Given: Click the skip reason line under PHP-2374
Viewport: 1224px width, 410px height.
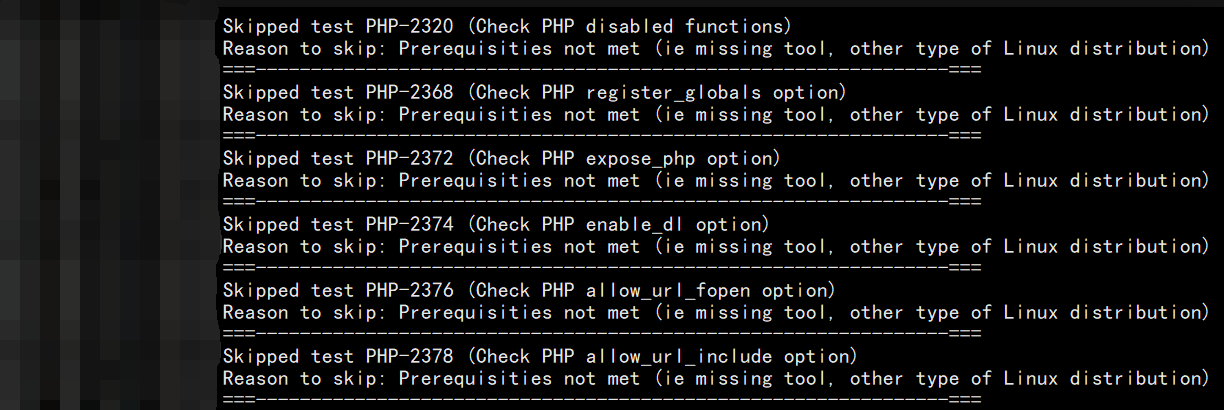Looking at the screenshot, I should point(715,246).
